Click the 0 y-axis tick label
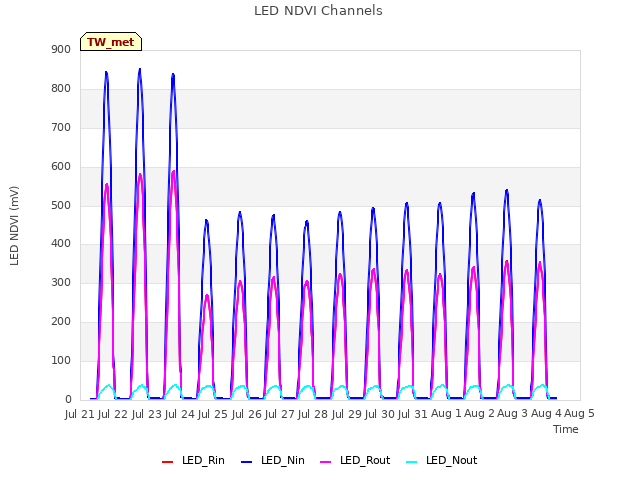This screenshot has width=640, height=480. pyautogui.click(x=68, y=400)
